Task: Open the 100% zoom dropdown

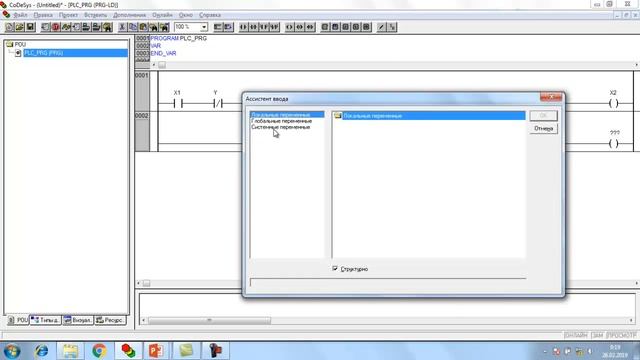Action: pos(204,27)
